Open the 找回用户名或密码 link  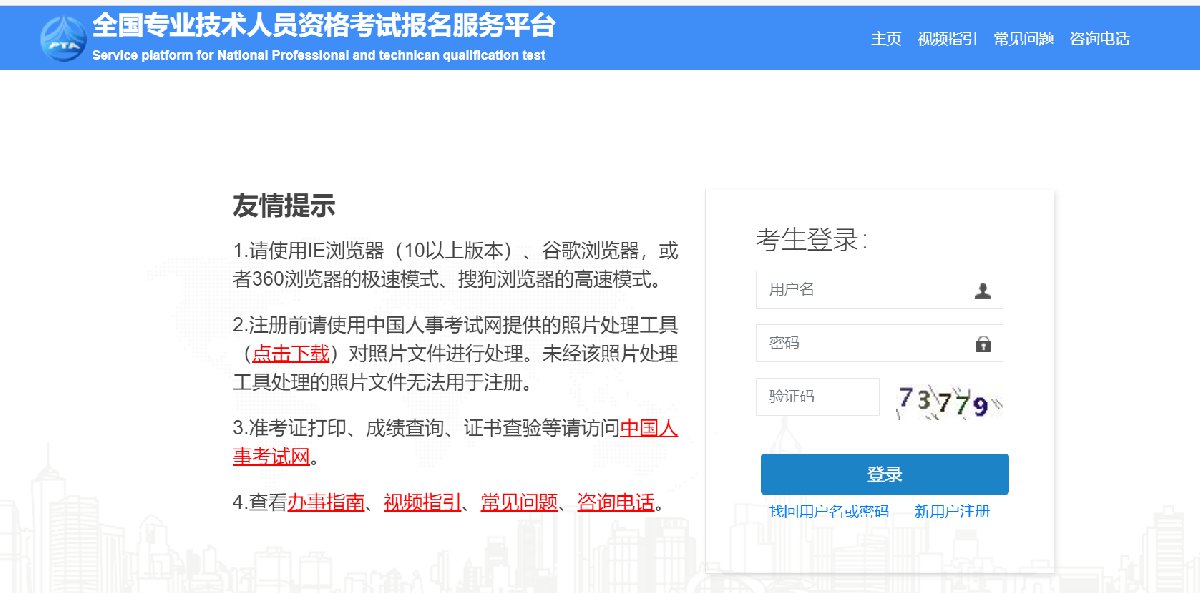pyautogui.click(x=828, y=512)
